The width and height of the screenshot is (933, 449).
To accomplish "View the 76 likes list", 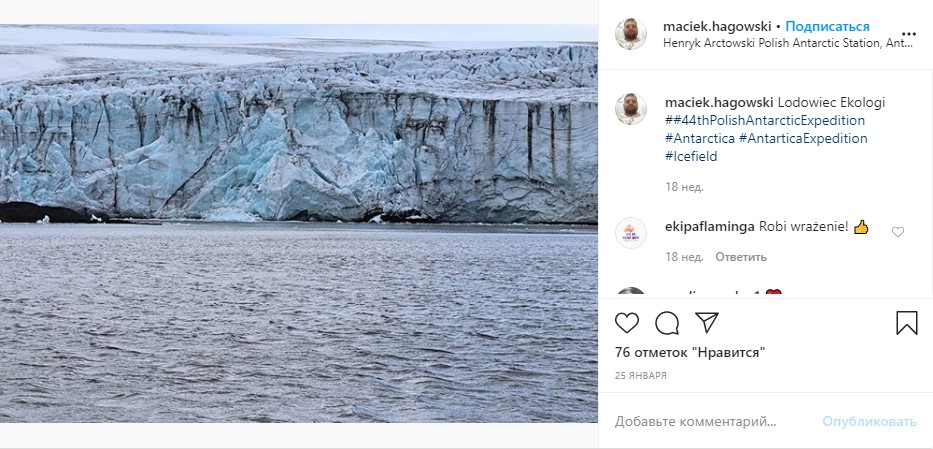I will pyautogui.click(x=690, y=352).
